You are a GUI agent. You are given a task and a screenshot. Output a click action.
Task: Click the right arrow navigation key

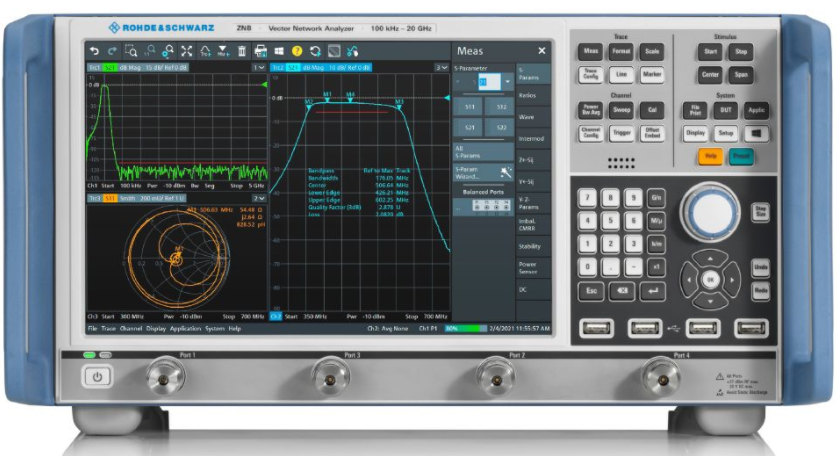[x=732, y=280]
